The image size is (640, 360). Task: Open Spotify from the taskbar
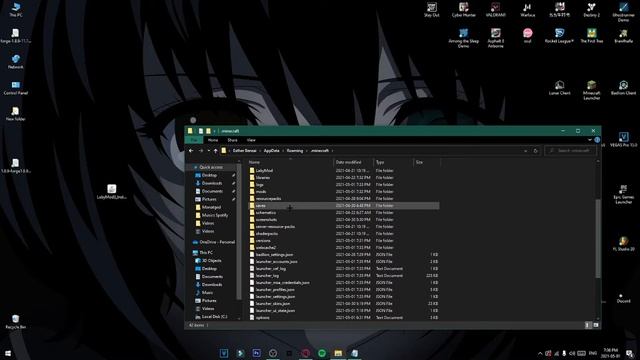322,353
